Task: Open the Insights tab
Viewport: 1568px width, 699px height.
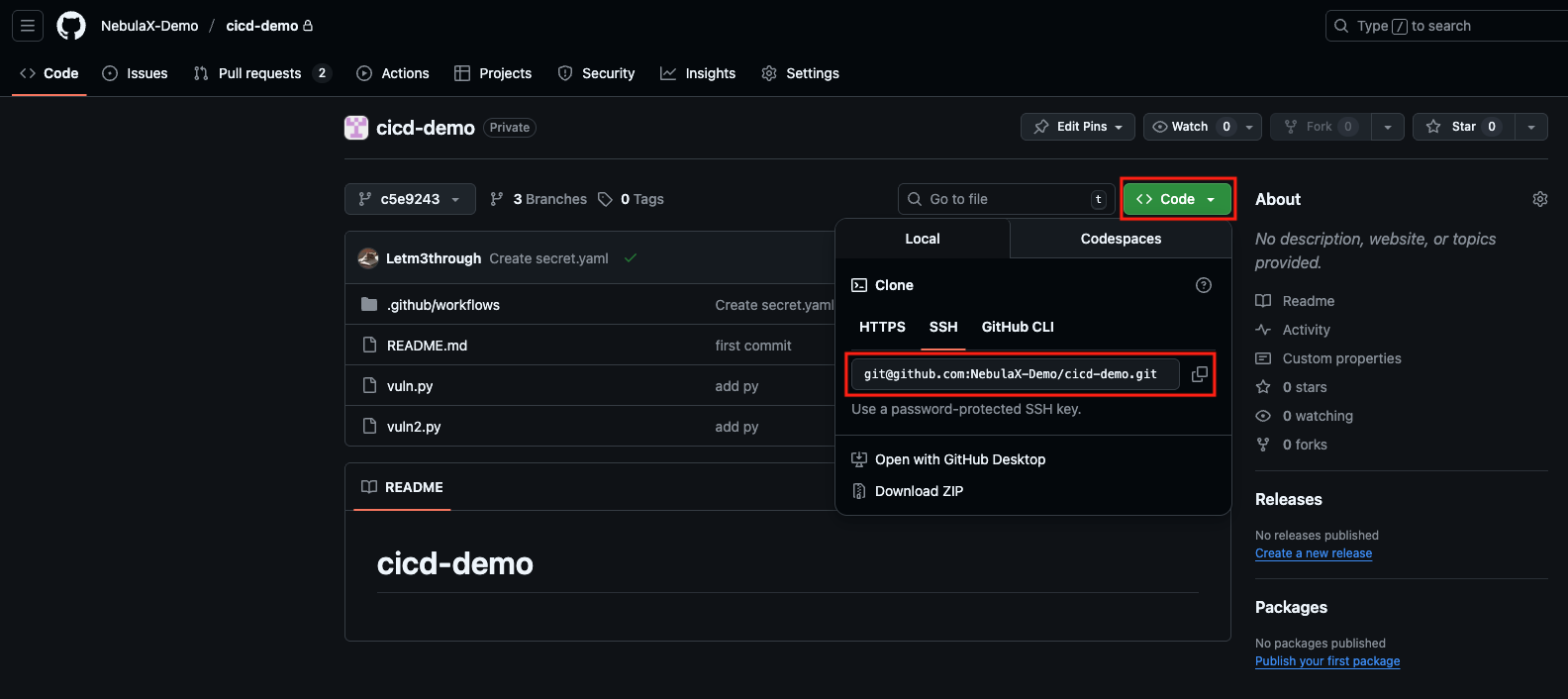Action: coord(698,73)
